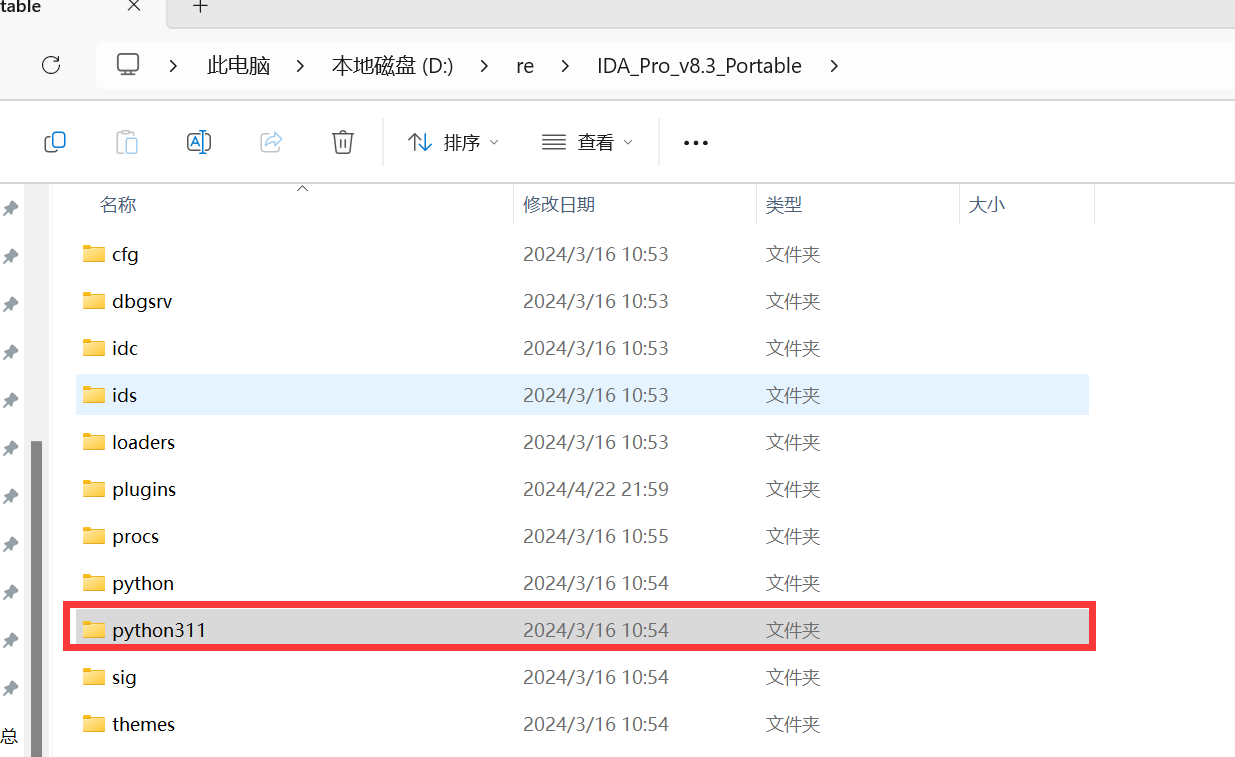Expand the chevron before 此电脑 in address bar

point(173,66)
